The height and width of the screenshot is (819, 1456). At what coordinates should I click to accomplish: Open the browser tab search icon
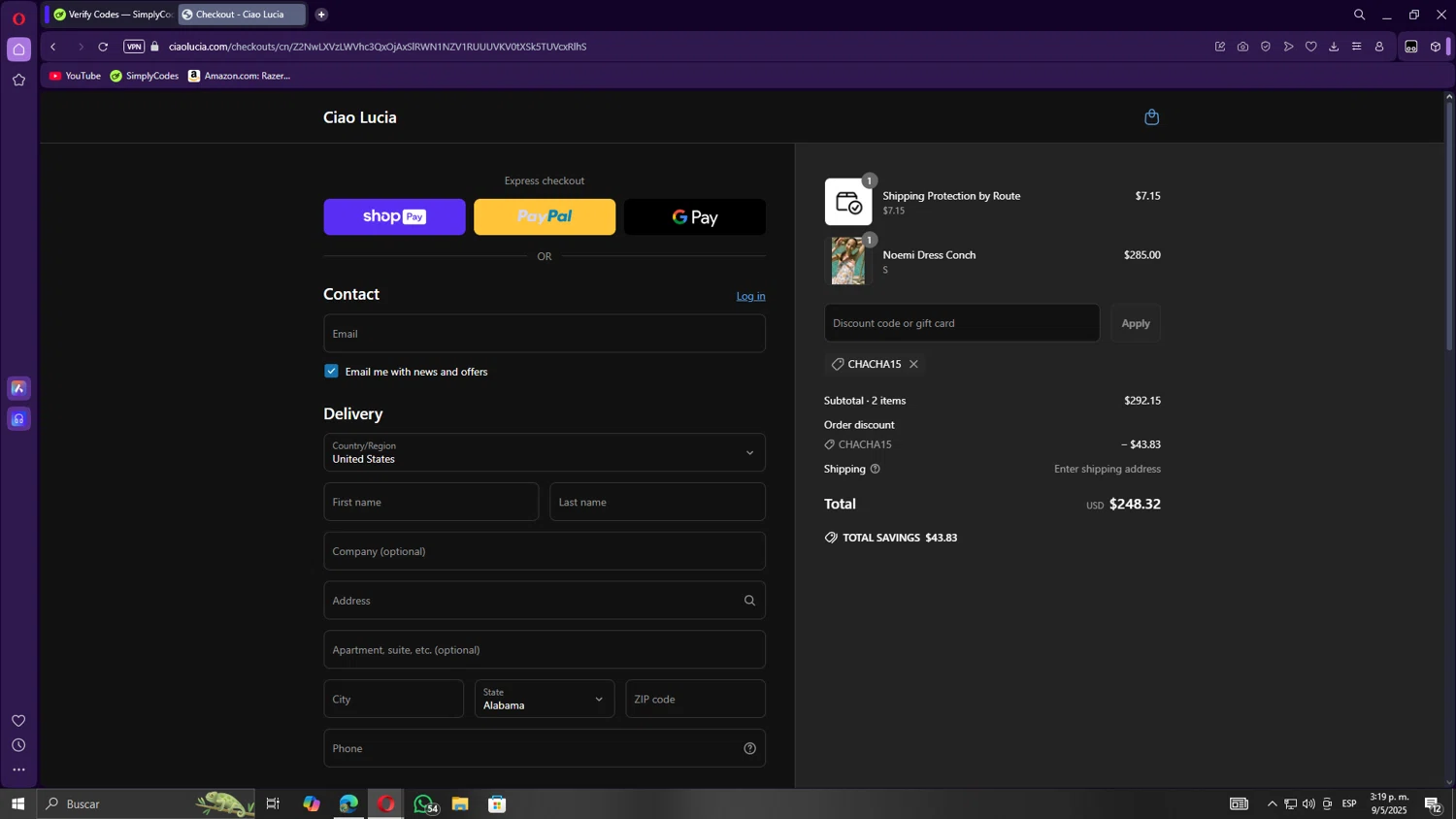(1359, 15)
